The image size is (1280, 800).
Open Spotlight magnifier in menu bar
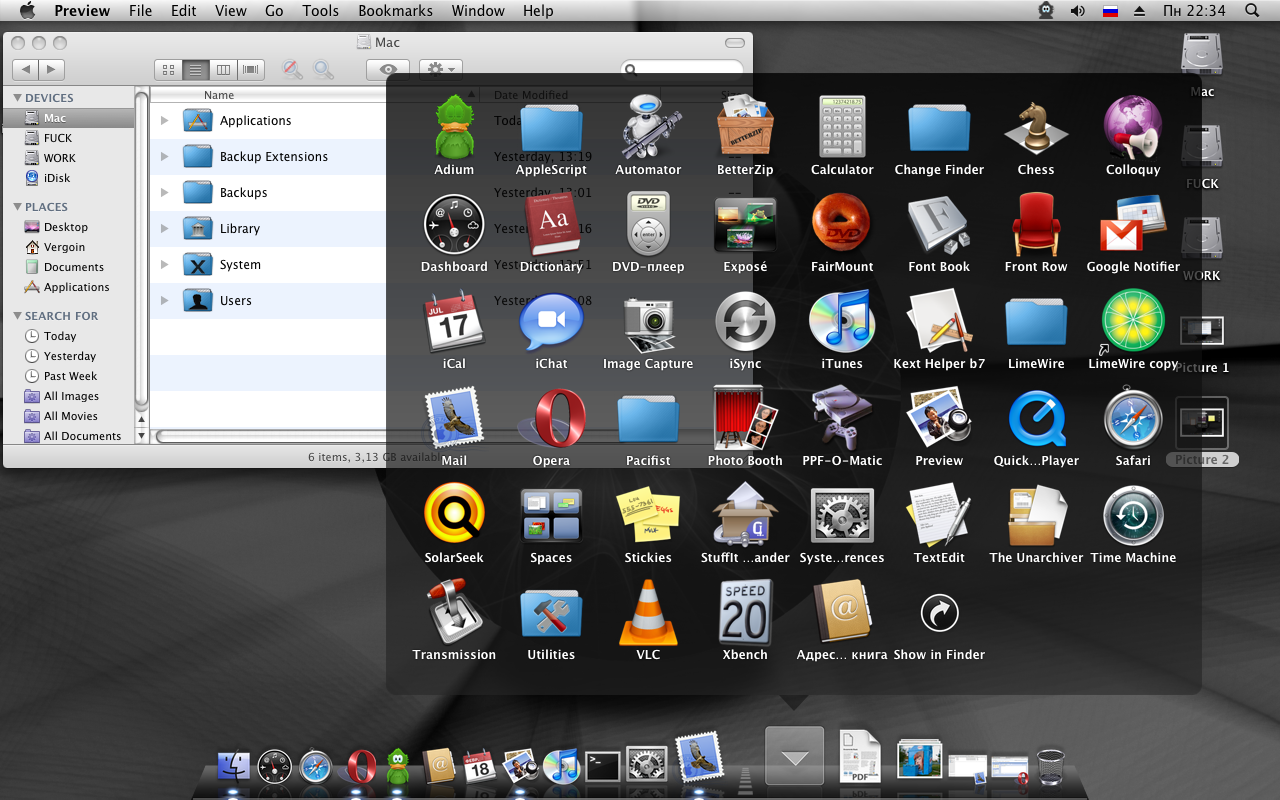click(x=1252, y=11)
